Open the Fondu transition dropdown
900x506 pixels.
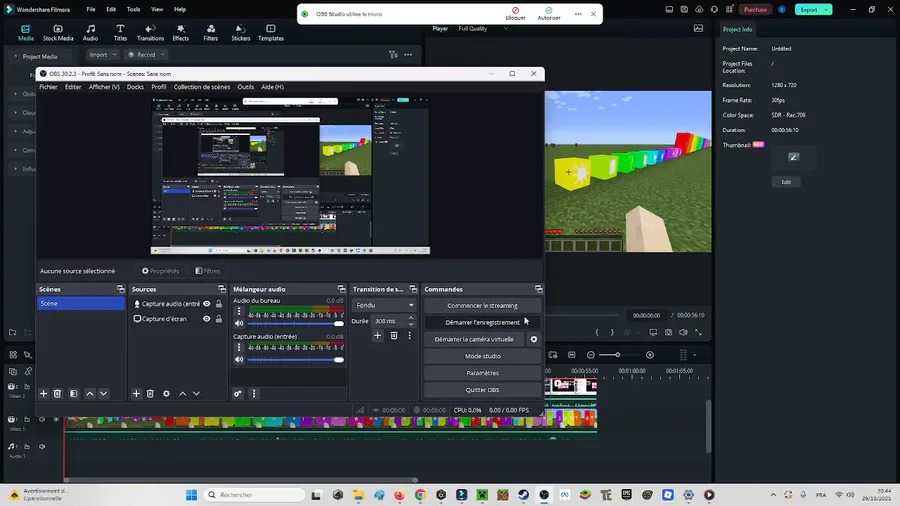[x=384, y=305]
